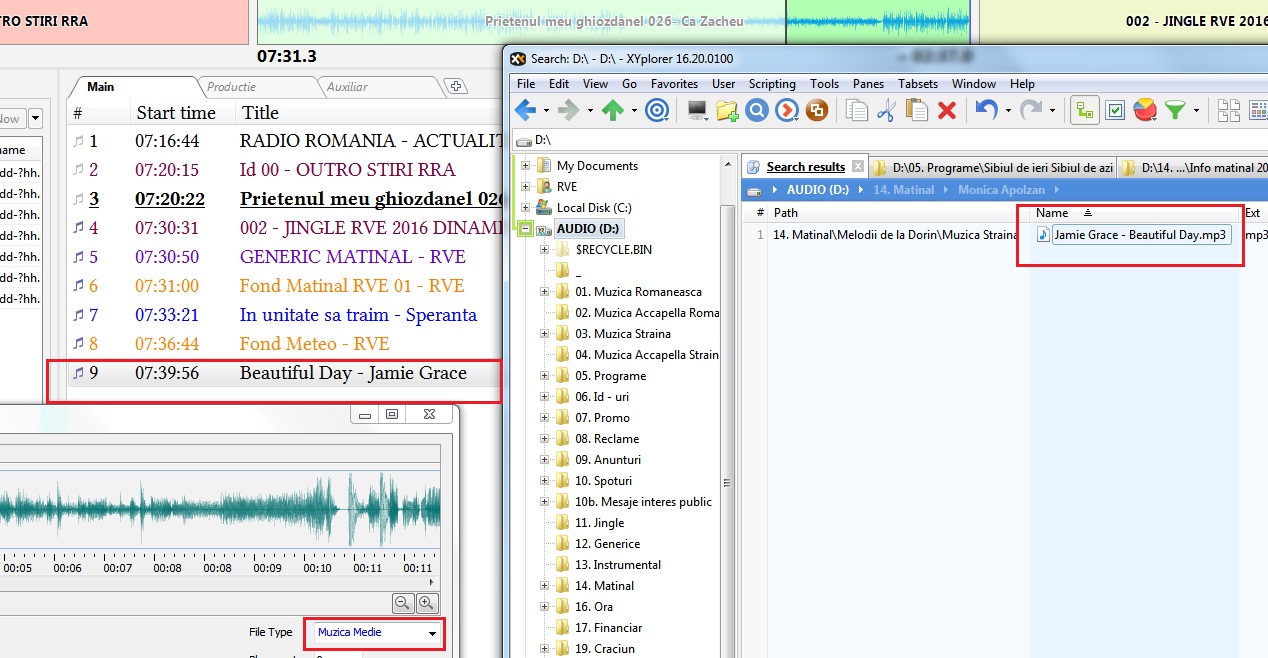Open the Favorites menu
The height and width of the screenshot is (658, 1268).
point(675,84)
